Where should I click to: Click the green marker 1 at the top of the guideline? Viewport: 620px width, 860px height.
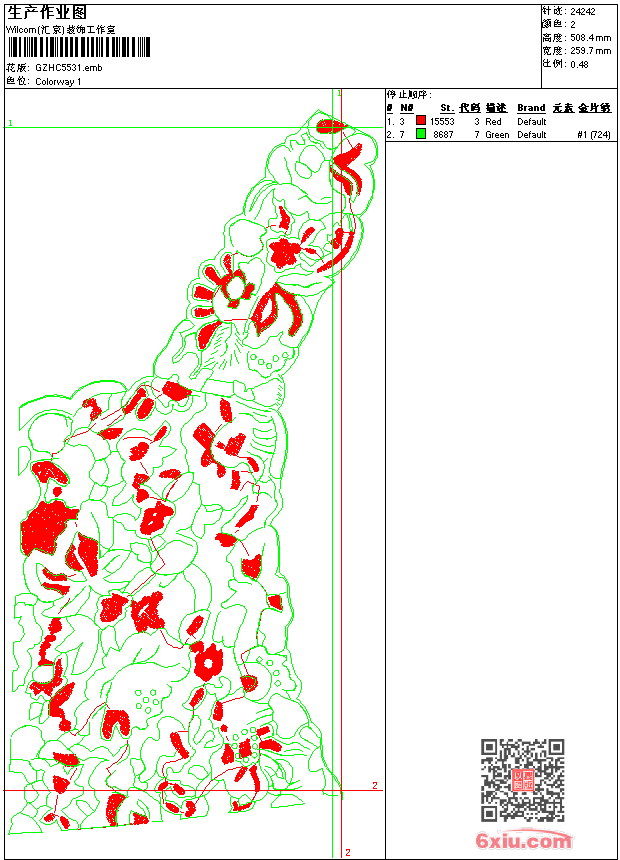tap(339, 93)
